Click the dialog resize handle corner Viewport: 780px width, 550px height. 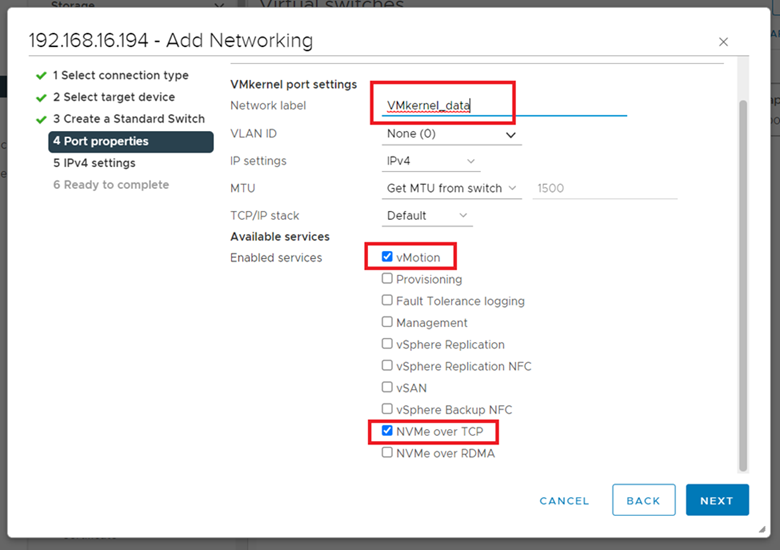coord(762,530)
